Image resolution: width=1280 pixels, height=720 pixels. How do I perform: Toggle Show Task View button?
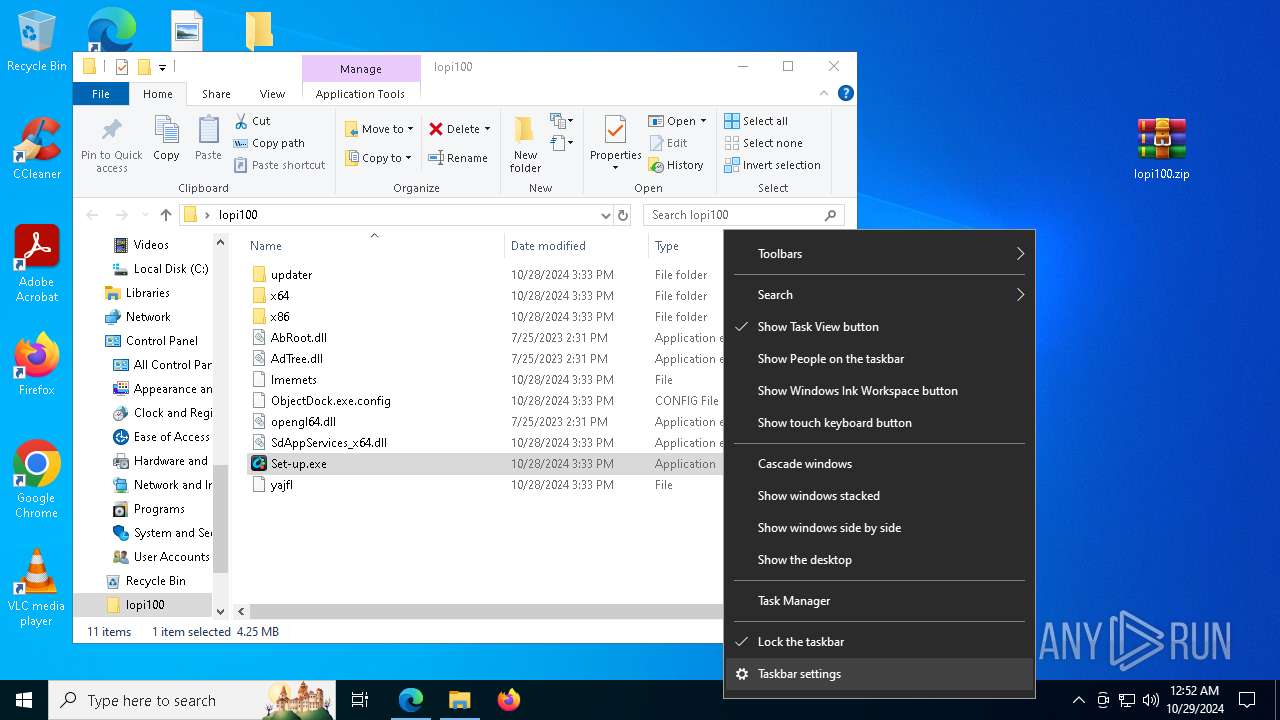pos(880,327)
